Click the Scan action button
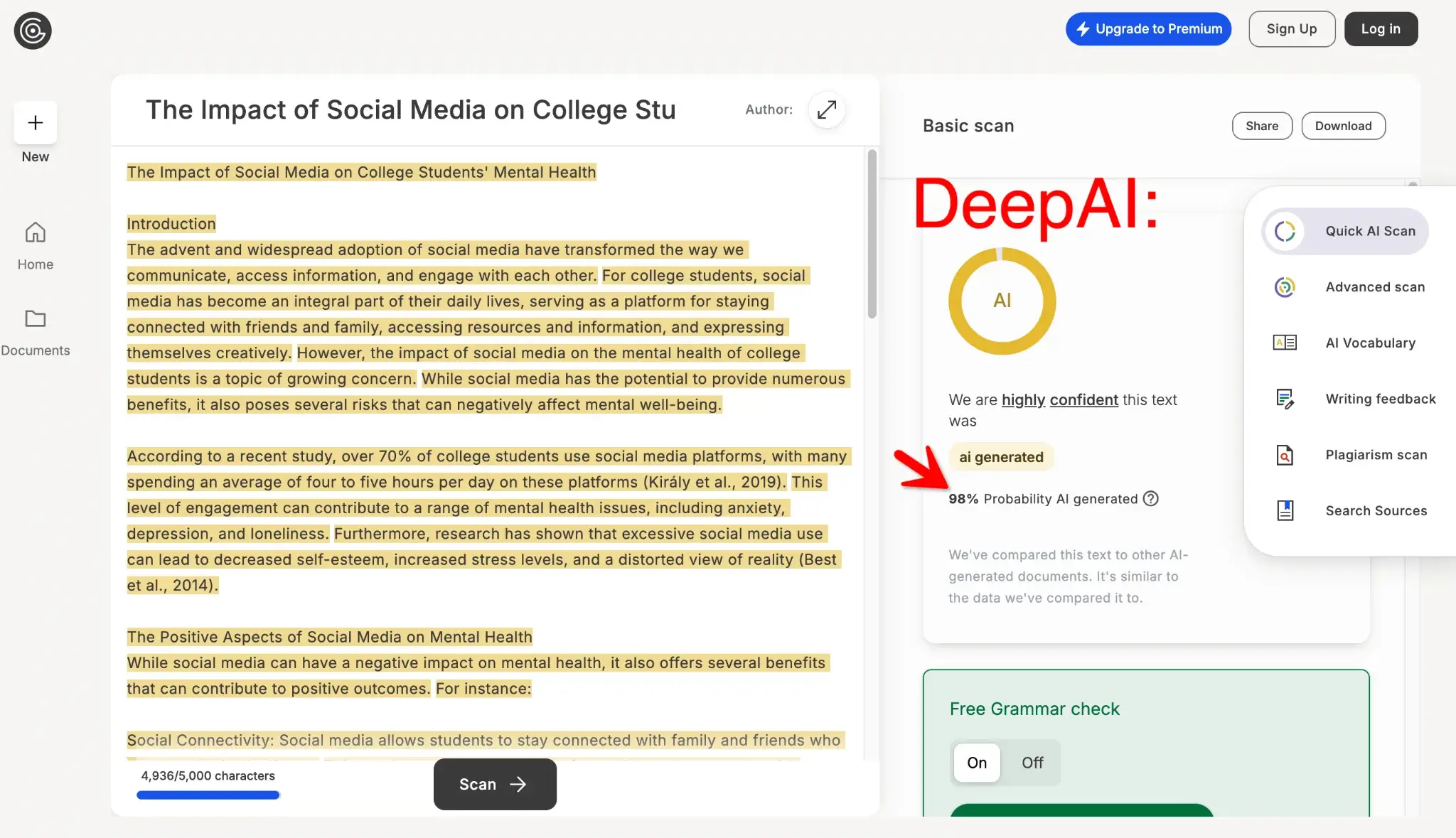 pos(494,784)
